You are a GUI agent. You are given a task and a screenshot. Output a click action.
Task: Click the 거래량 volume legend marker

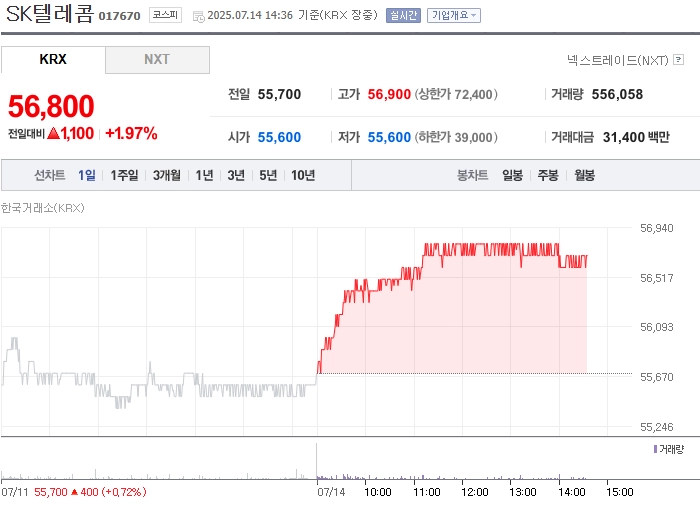point(655,449)
